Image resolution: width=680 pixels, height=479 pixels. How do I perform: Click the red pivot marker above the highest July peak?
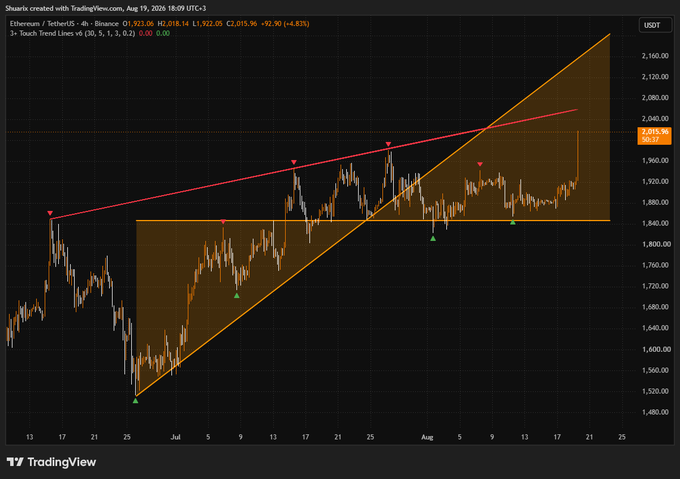(x=388, y=144)
